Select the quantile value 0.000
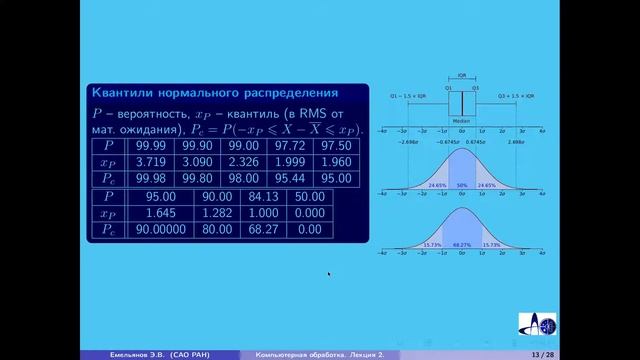This screenshot has height=360, width=640. [x=310, y=213]
